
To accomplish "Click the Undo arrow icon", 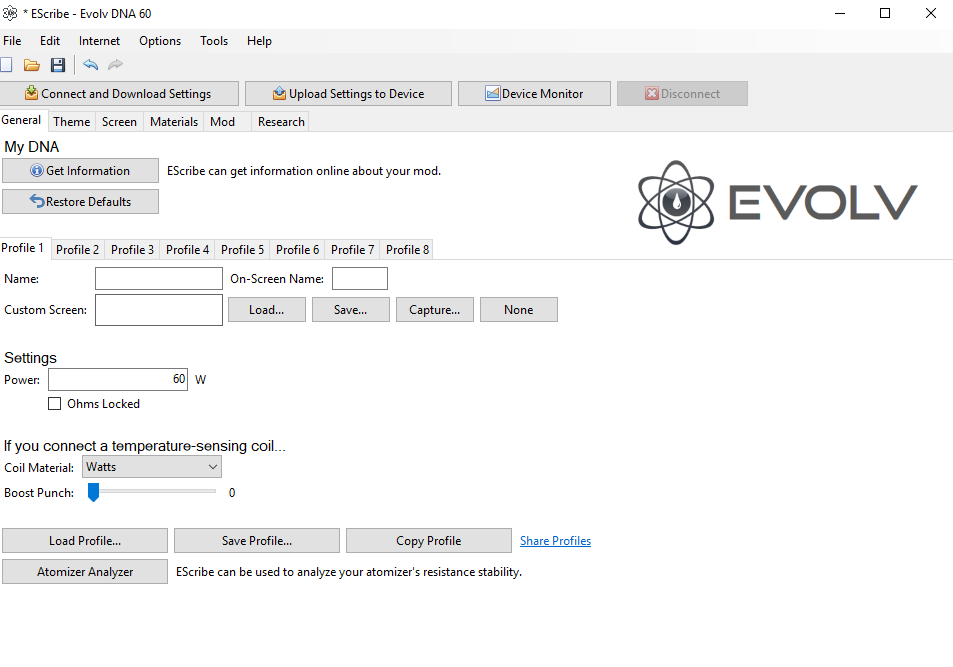I will (91, 65).
